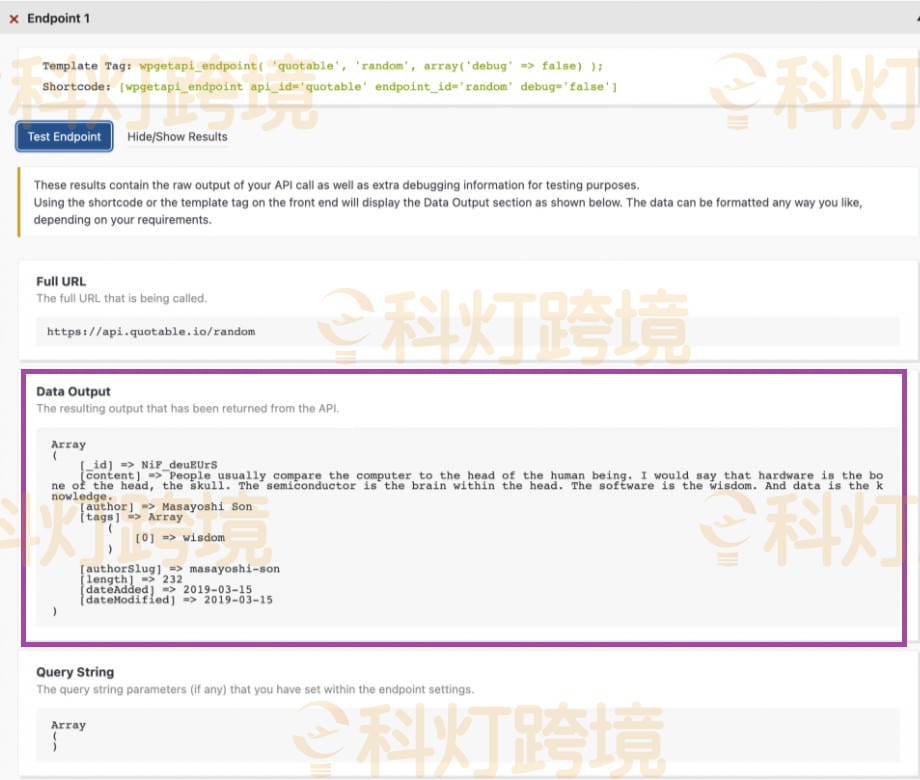Screen dimensions: 920x780
Task: Select the highlighted Data Output array box
Action: [x=460, y=505]
